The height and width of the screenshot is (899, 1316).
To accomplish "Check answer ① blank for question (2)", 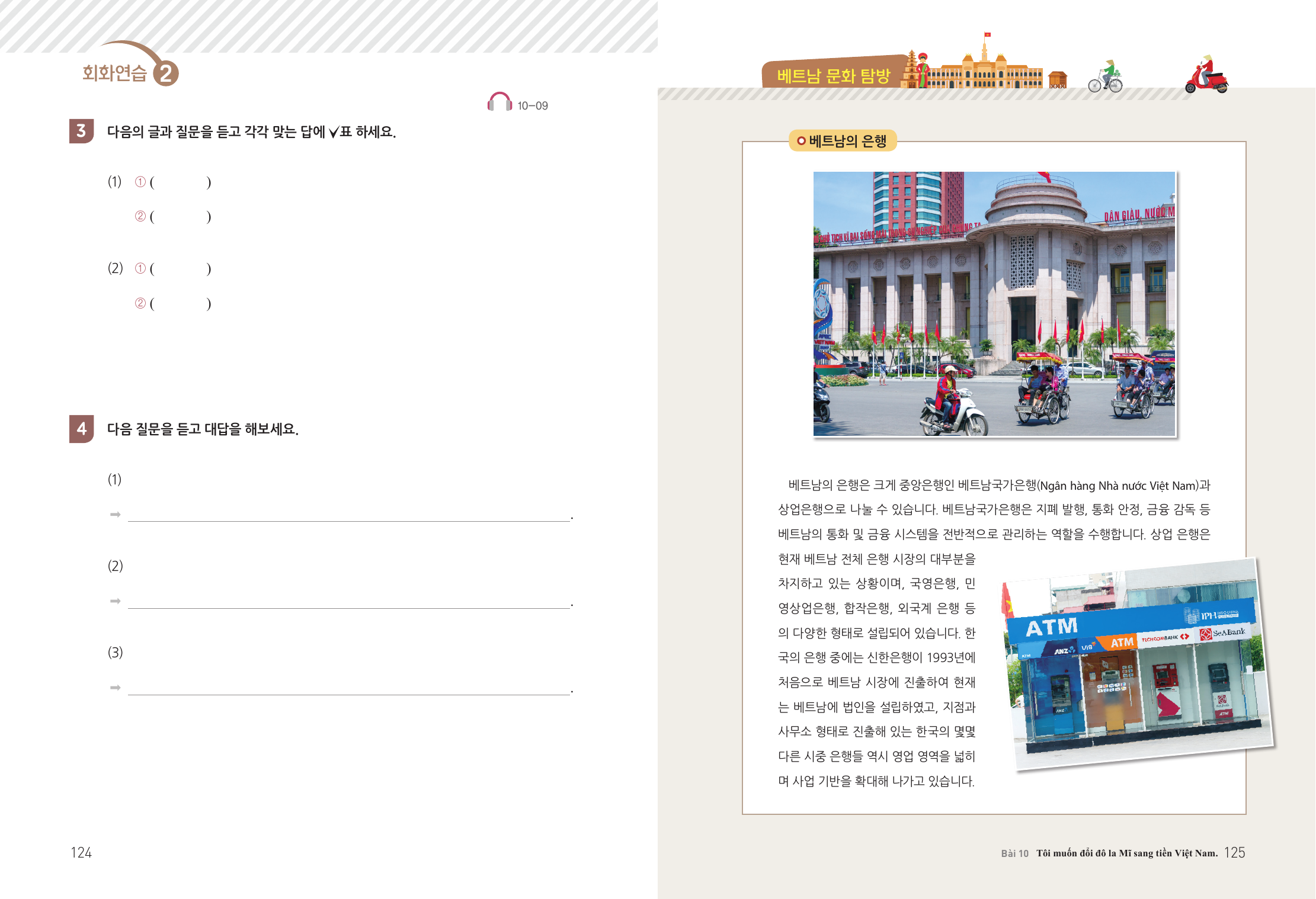I will pyautogui.click(x=180, y=269).
